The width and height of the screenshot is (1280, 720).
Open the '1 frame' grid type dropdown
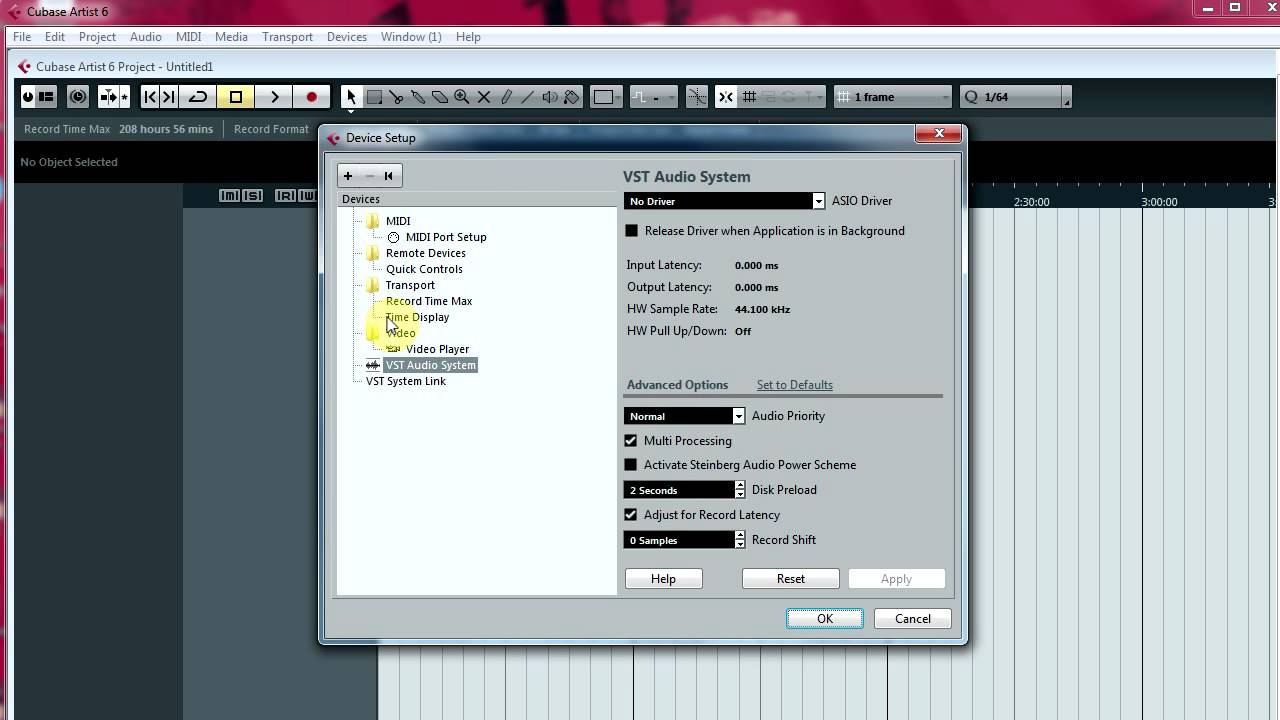[x=893, y=97]
